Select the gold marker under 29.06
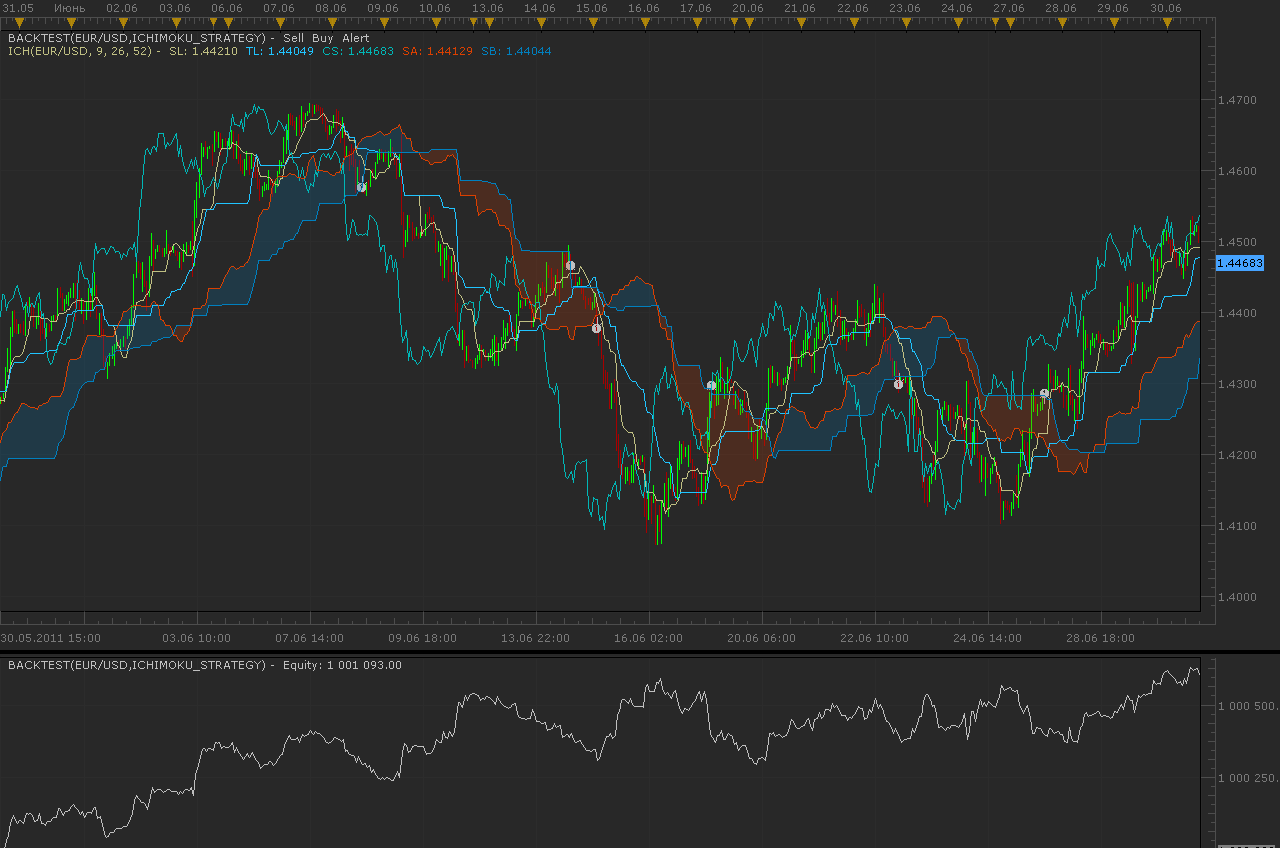The image size is (1280, 848). (x=1113, y=21)
